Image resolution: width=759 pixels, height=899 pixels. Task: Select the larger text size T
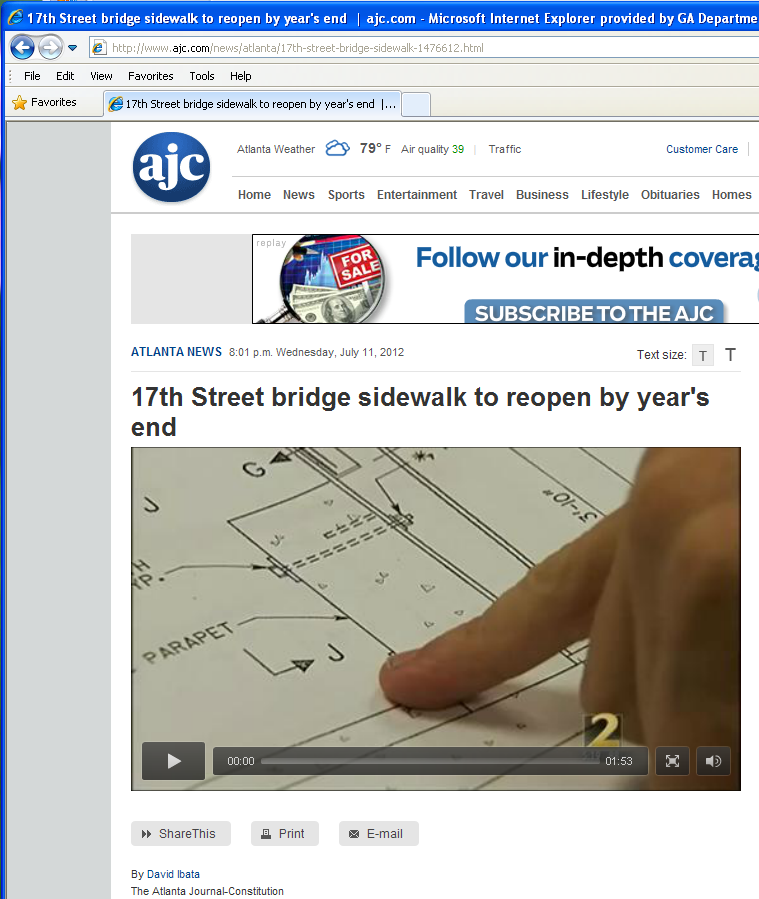tap(730, 355)
